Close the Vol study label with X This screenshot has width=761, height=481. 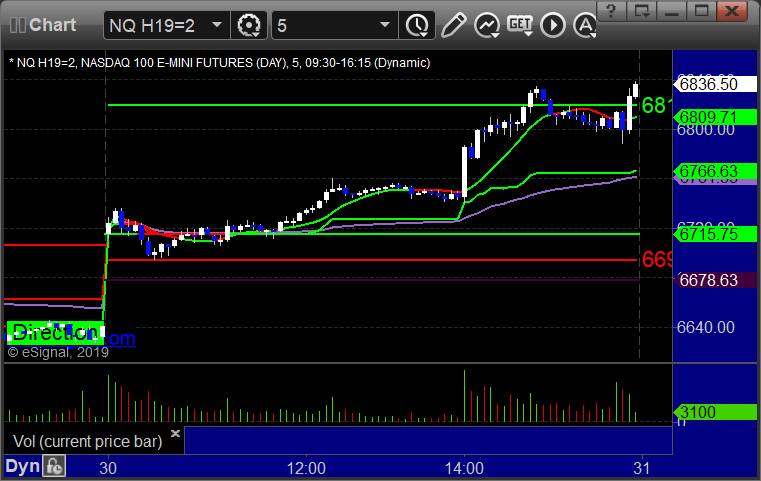tap(175, 433)
